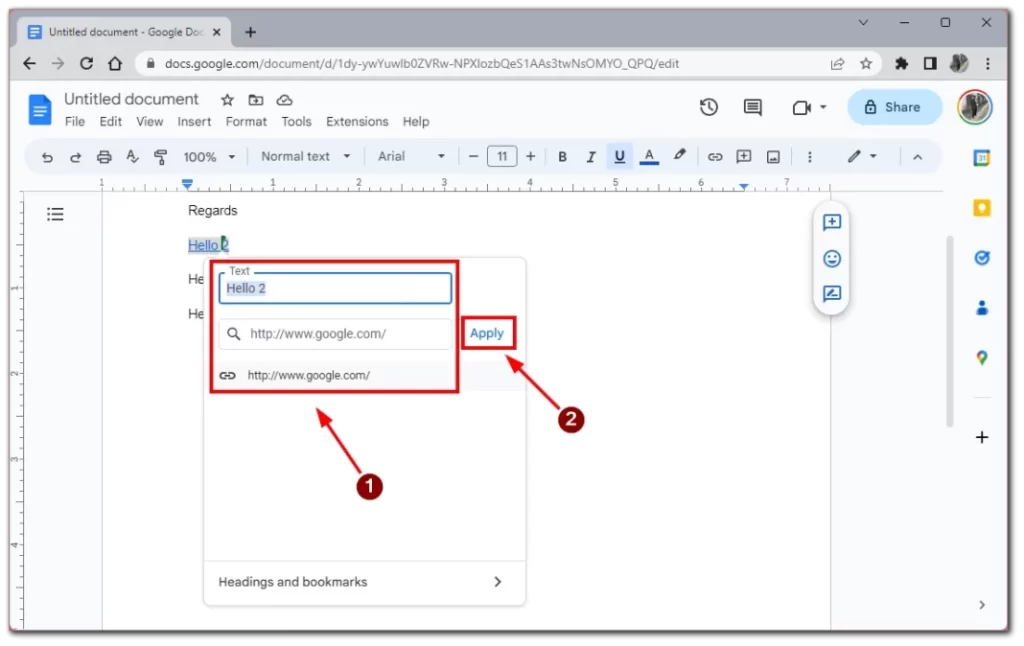Click the Apply link button
This screenshot has height=646, width=1024.
487,333
